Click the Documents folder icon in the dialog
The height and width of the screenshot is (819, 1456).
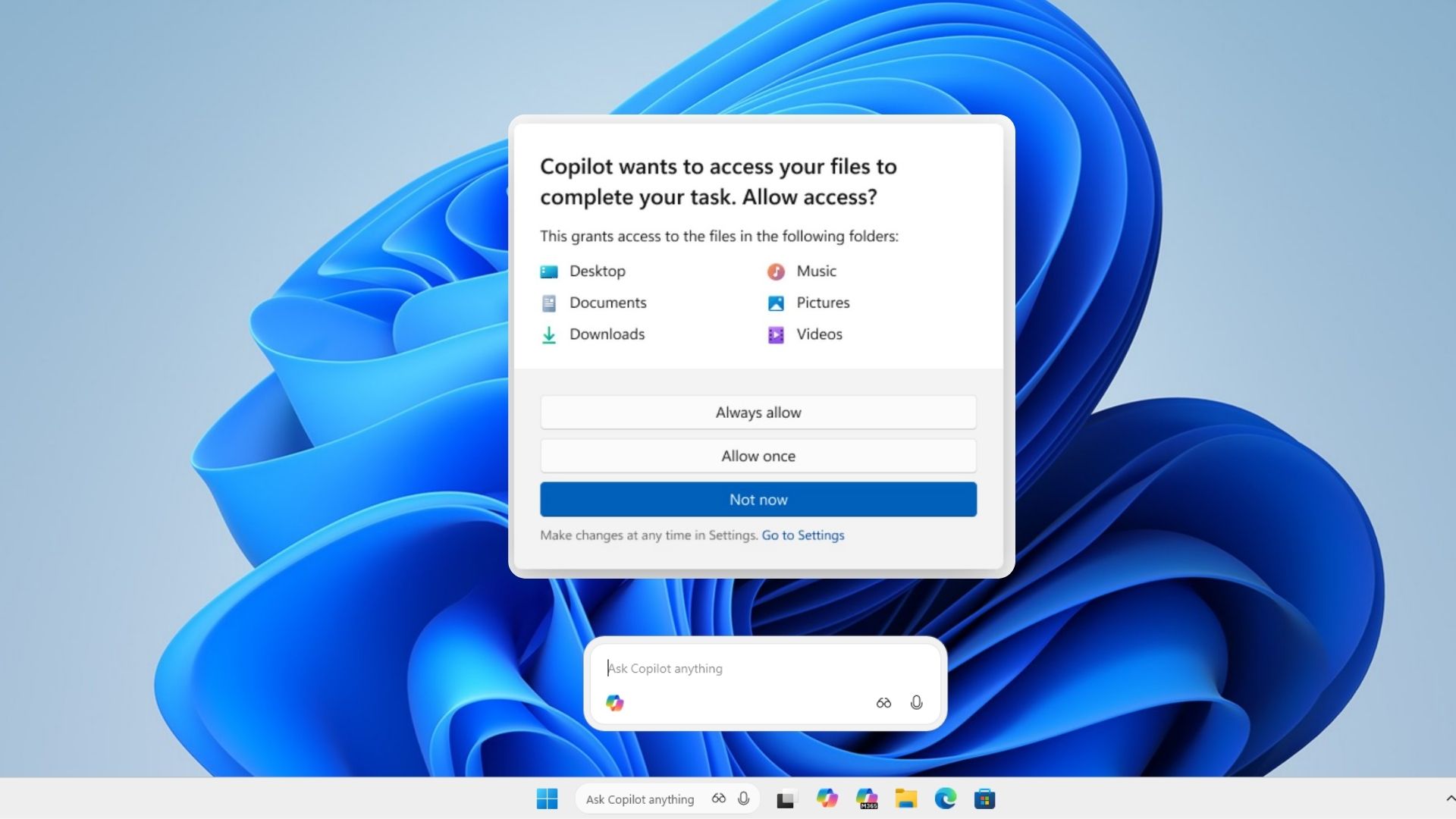coord(548,303)
